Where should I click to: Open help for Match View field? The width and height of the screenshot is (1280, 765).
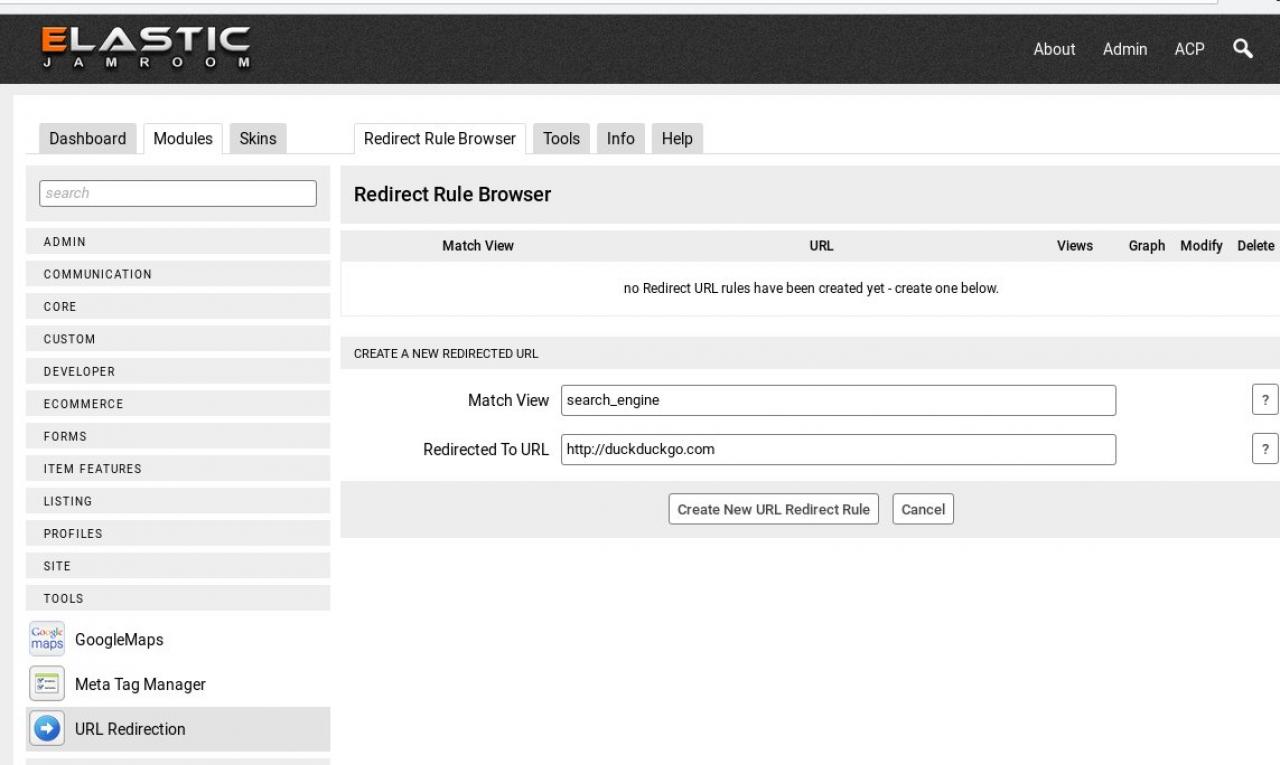tap(1265, 400)
